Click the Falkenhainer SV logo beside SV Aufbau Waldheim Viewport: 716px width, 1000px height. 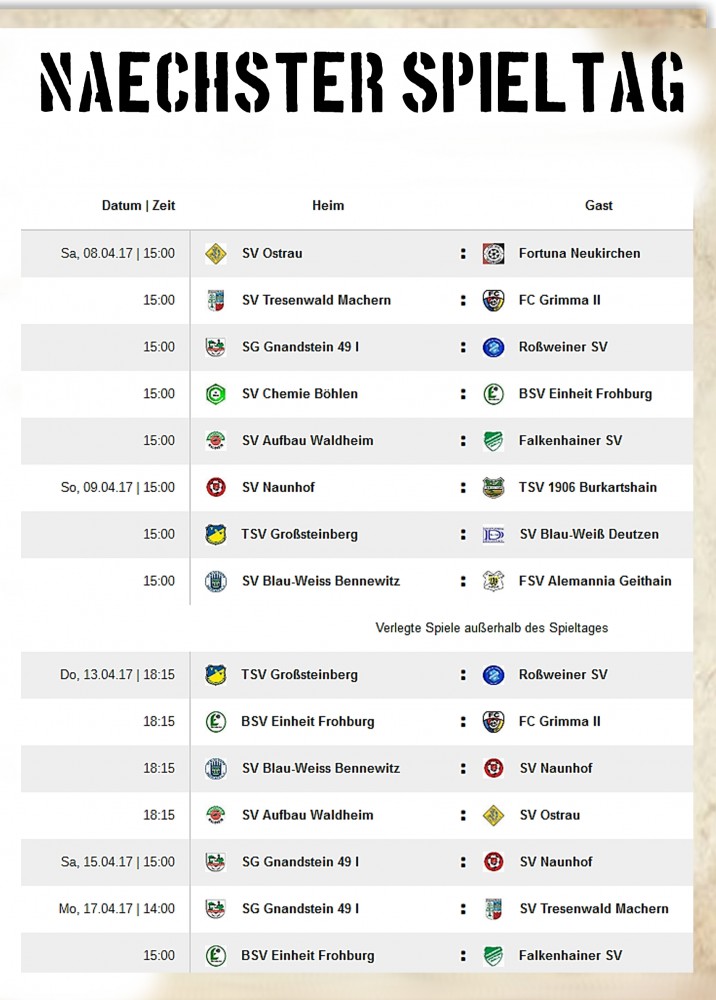click(x=493, y=441)
